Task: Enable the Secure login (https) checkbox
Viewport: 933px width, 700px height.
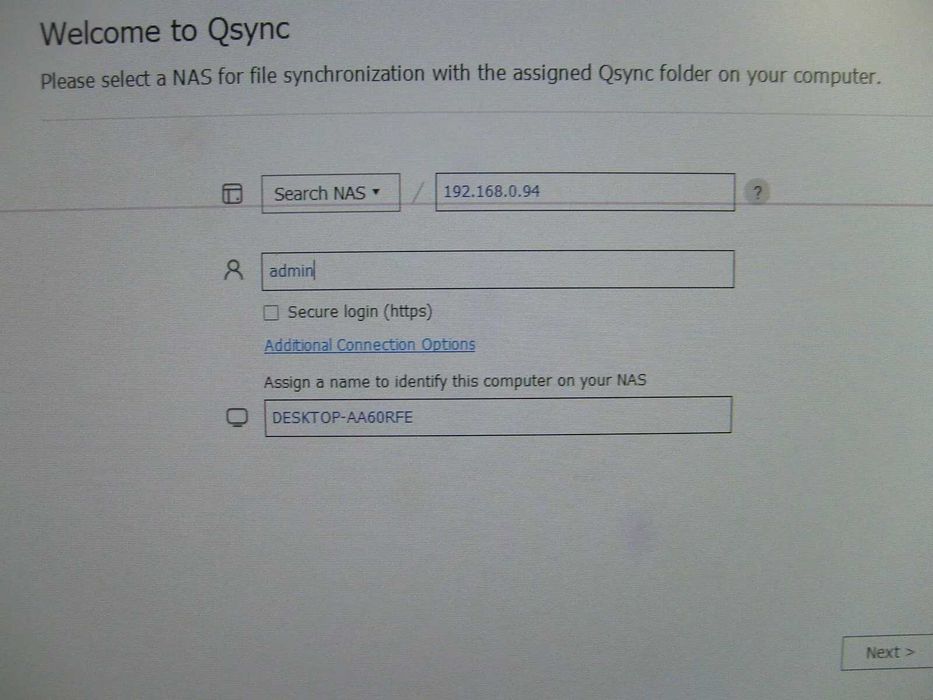Action: 271,312
